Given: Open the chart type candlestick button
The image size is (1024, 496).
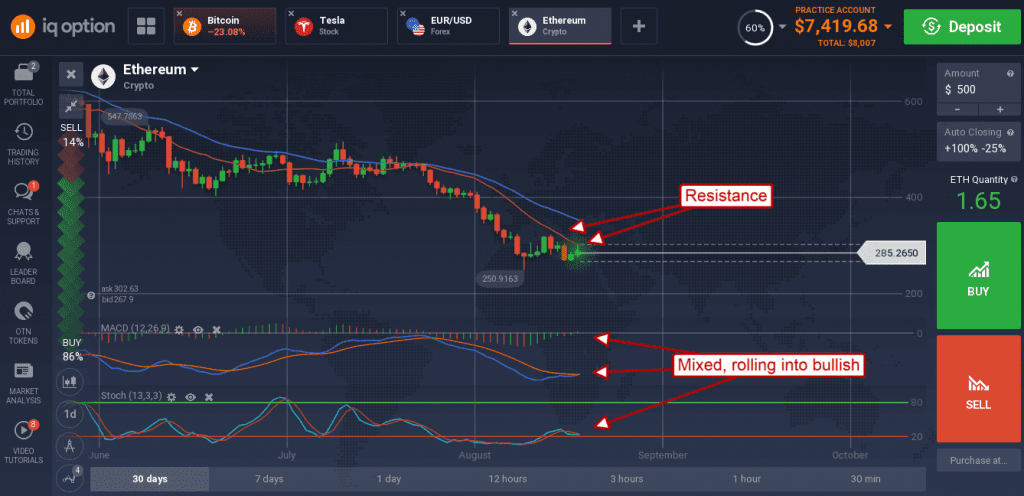Looking at the screenshot, I should coord(69,380).
